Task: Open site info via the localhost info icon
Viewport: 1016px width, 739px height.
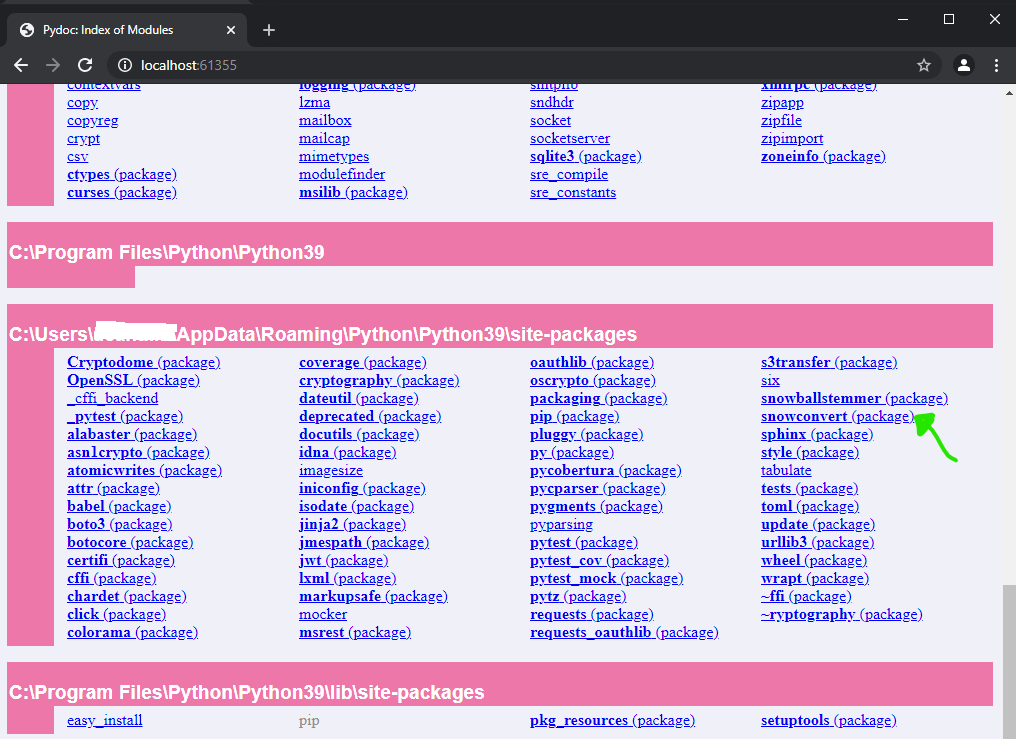Action: [125, 65]
